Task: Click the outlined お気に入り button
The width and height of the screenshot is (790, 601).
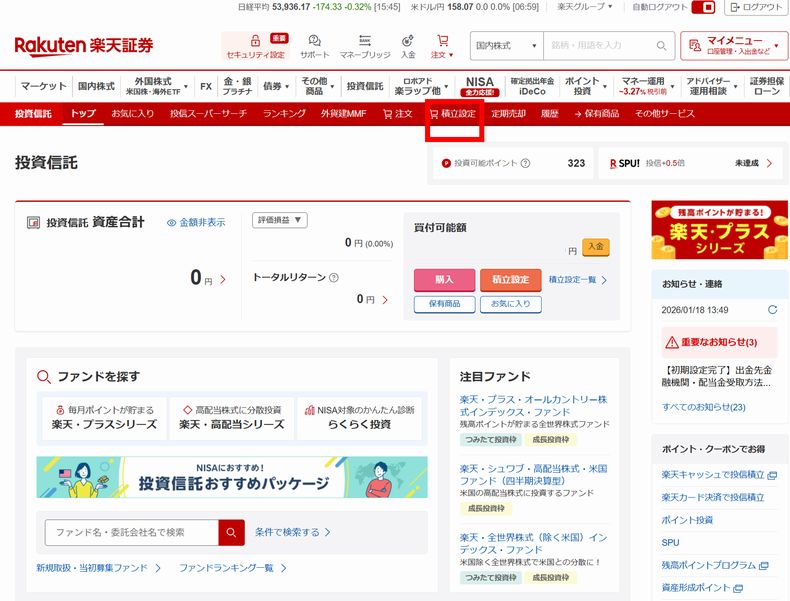Action: point(510,304)
